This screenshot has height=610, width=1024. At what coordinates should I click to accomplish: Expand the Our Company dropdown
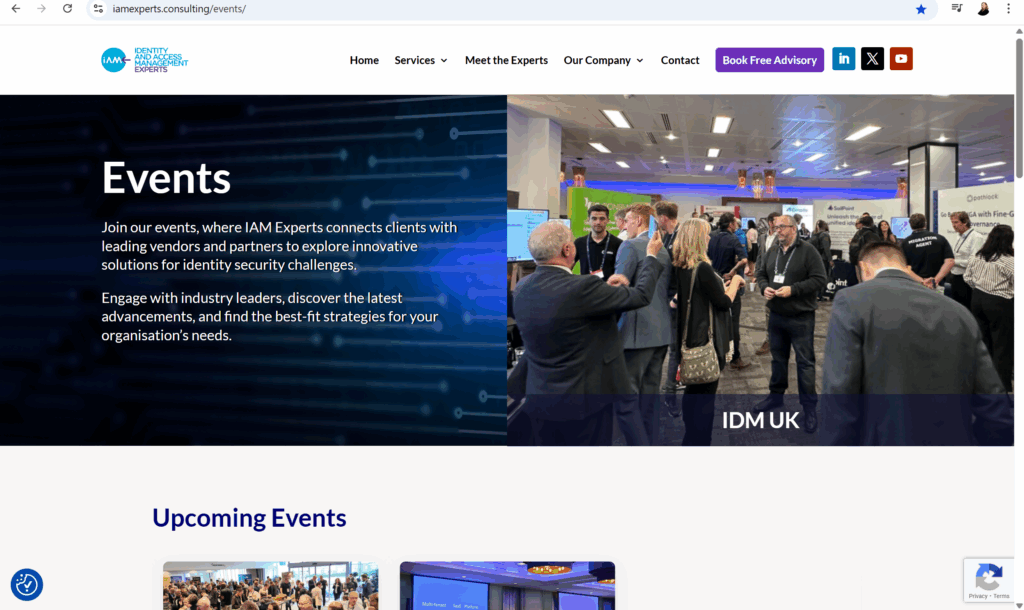tap(603, 60)
